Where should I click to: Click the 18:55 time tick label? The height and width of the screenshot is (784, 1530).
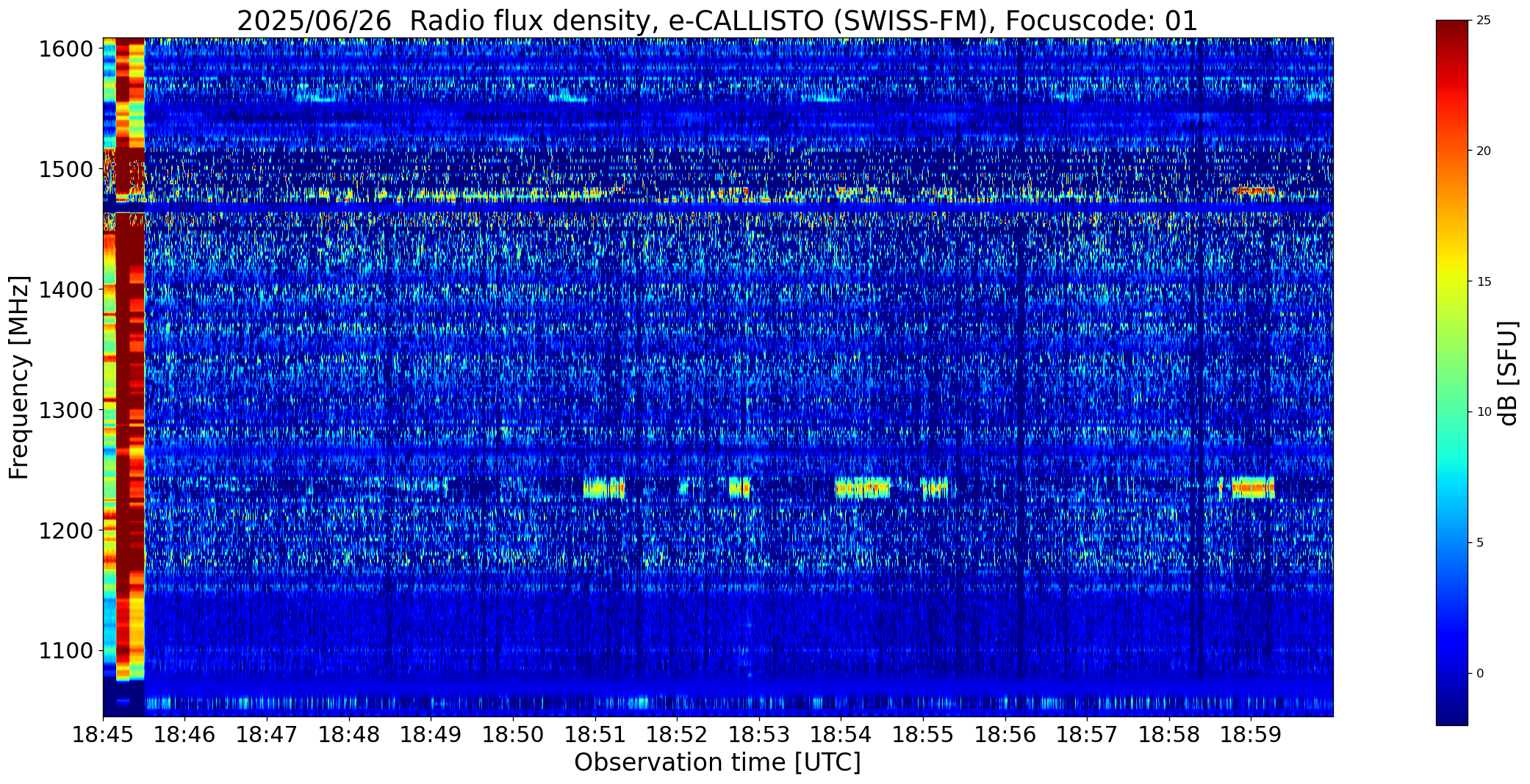click(923, 735)
